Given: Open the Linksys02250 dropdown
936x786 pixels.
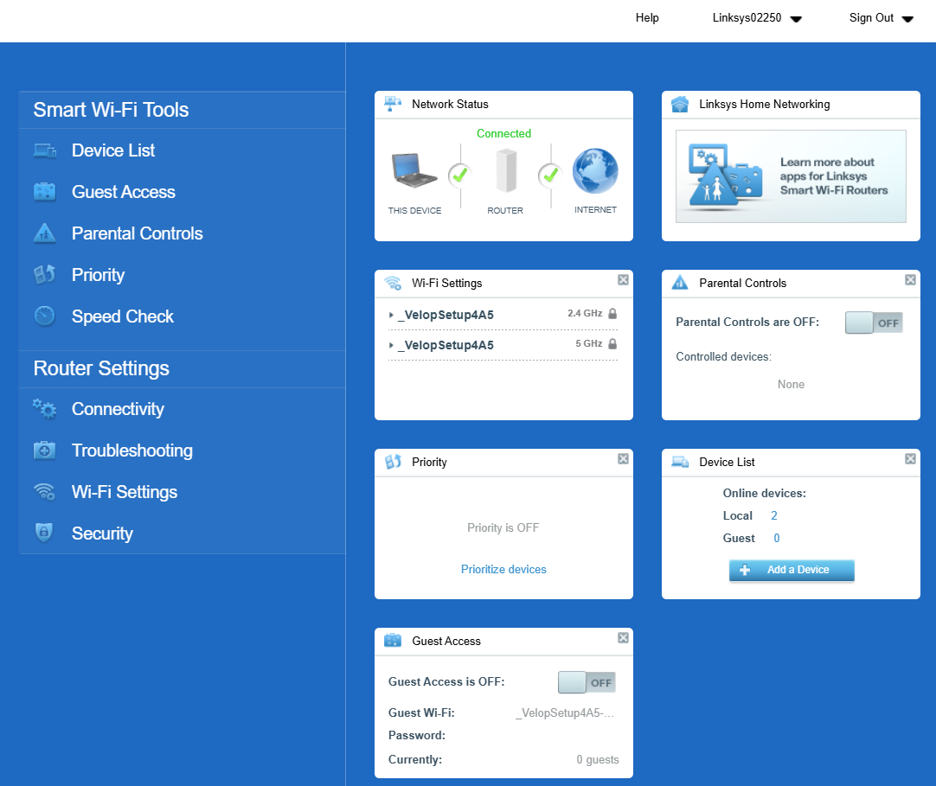Looking at the screenshot, I should pyautogui.click(x=756, y=18).
